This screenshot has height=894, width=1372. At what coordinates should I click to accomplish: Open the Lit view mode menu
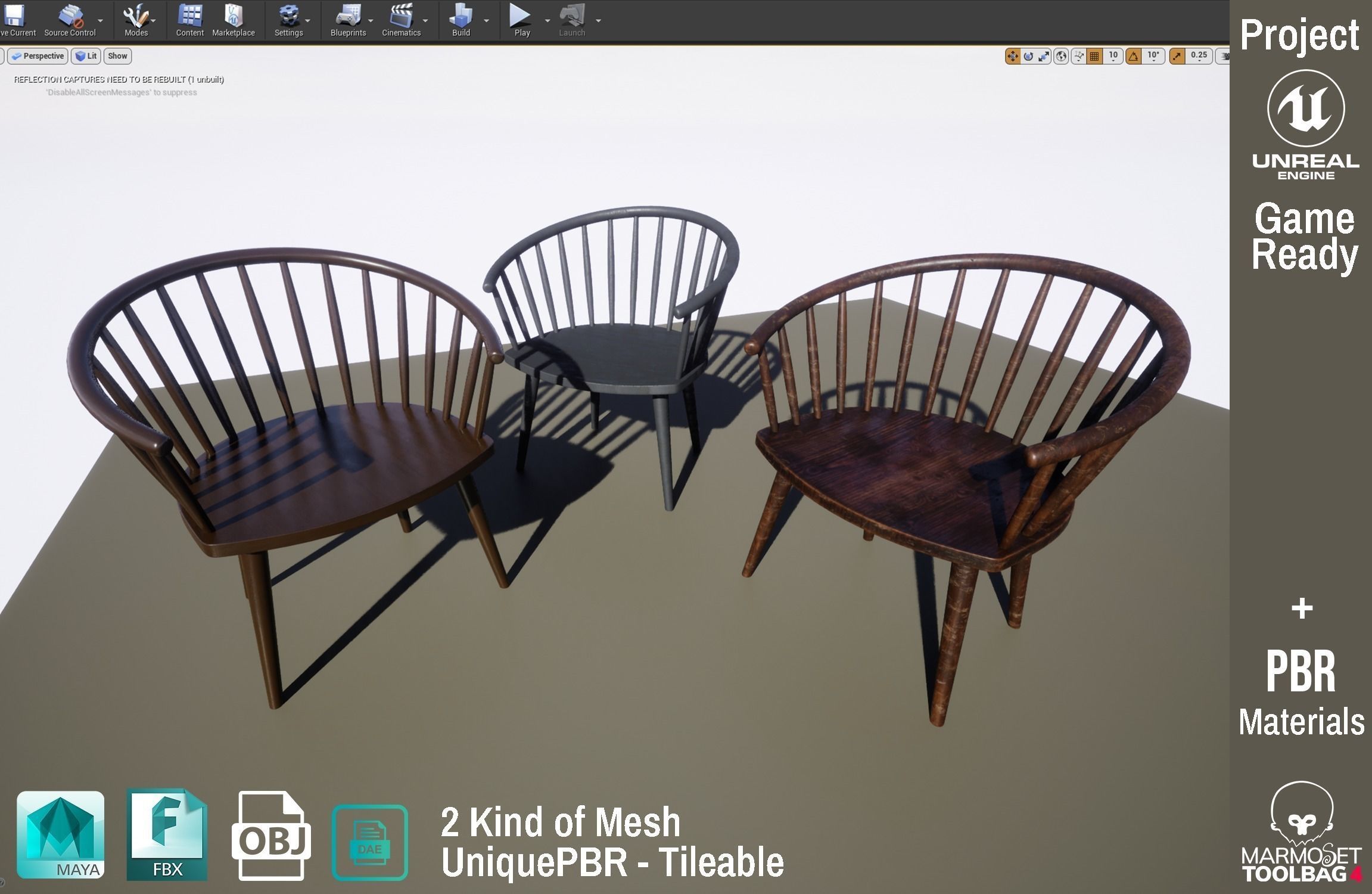pyautogui.click(x=86, y=56)
